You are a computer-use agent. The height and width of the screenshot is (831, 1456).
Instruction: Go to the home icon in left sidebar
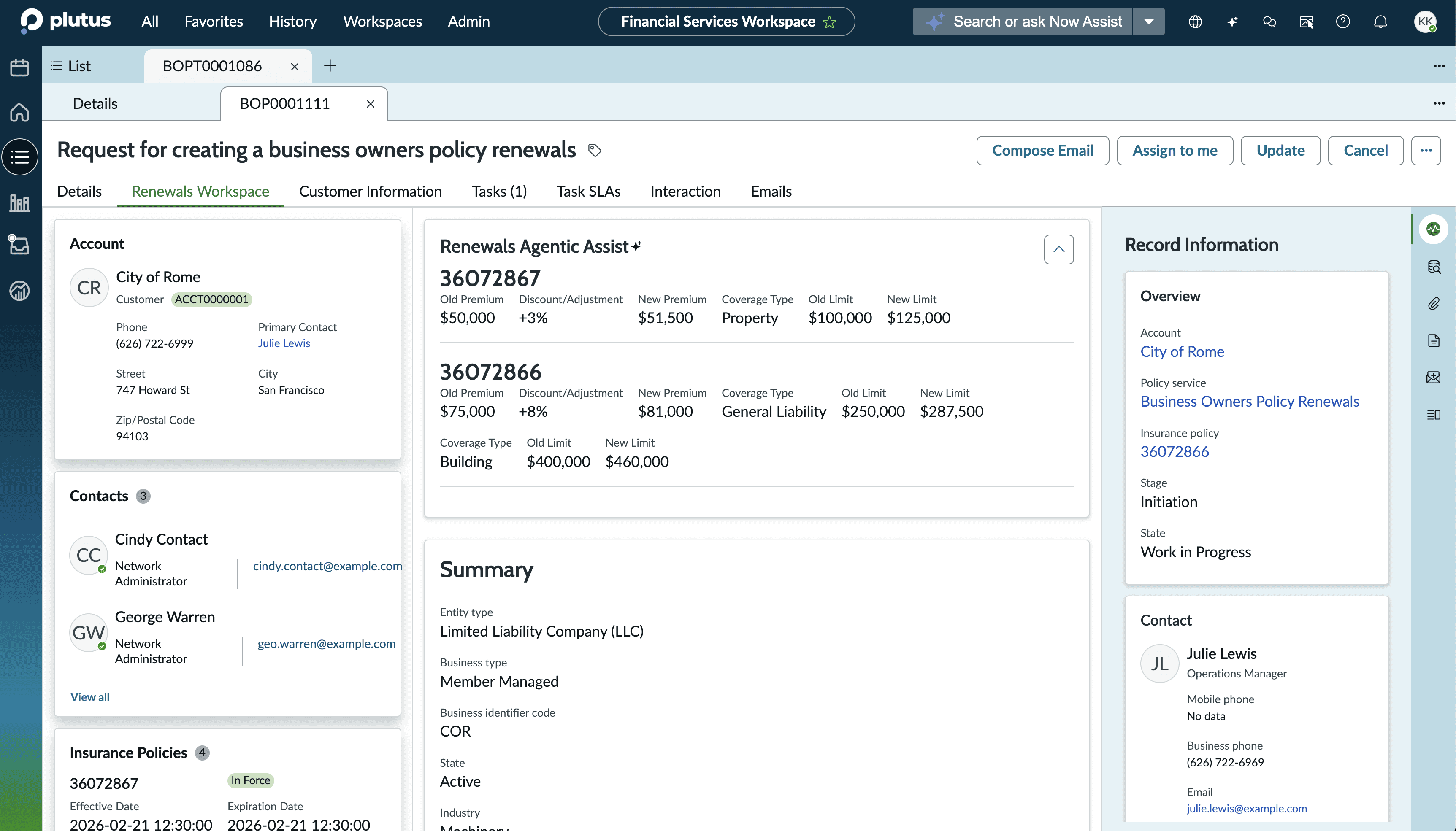pyautogui.click(x=20, y=113)
